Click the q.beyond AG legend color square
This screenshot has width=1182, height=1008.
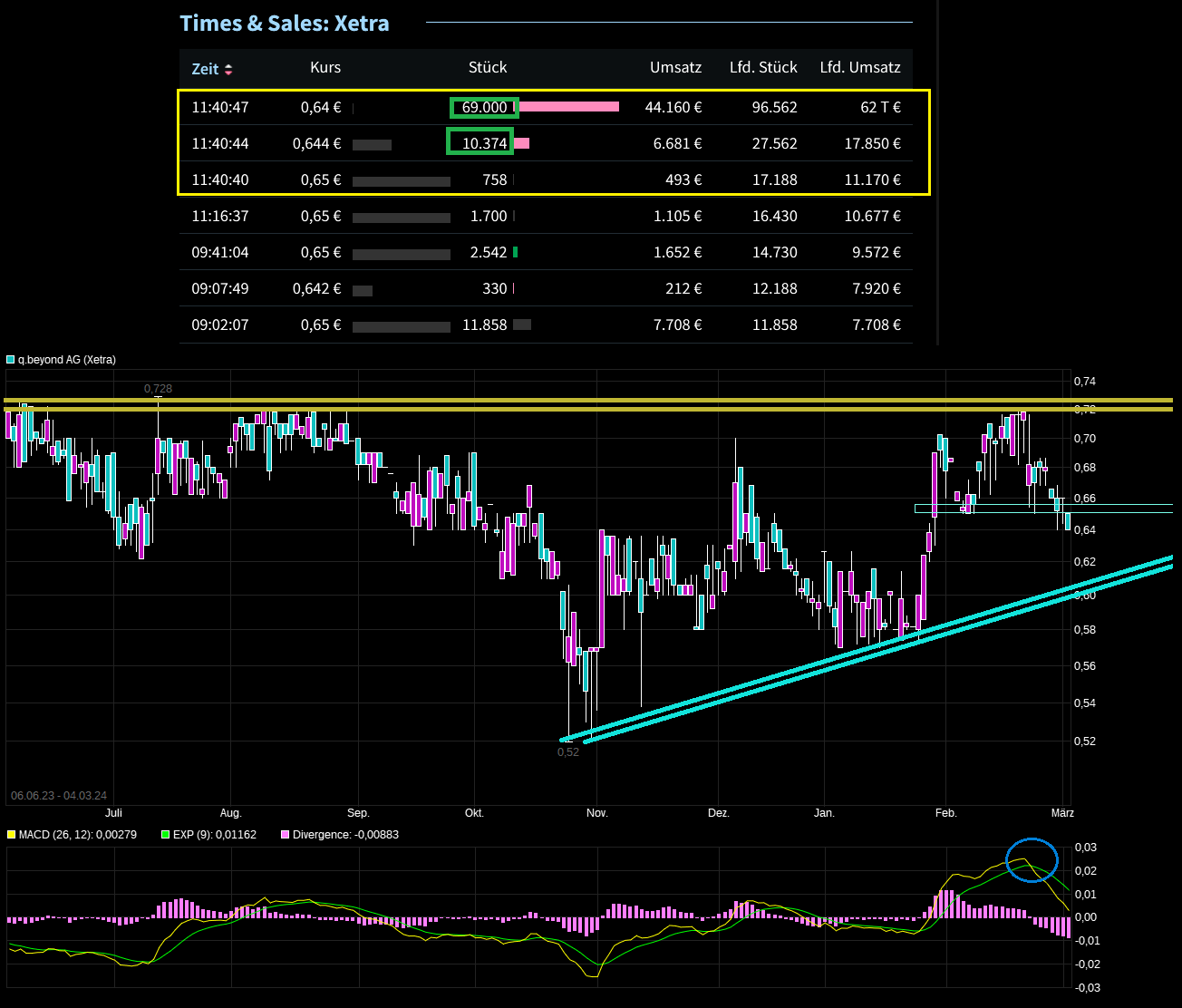11,360
